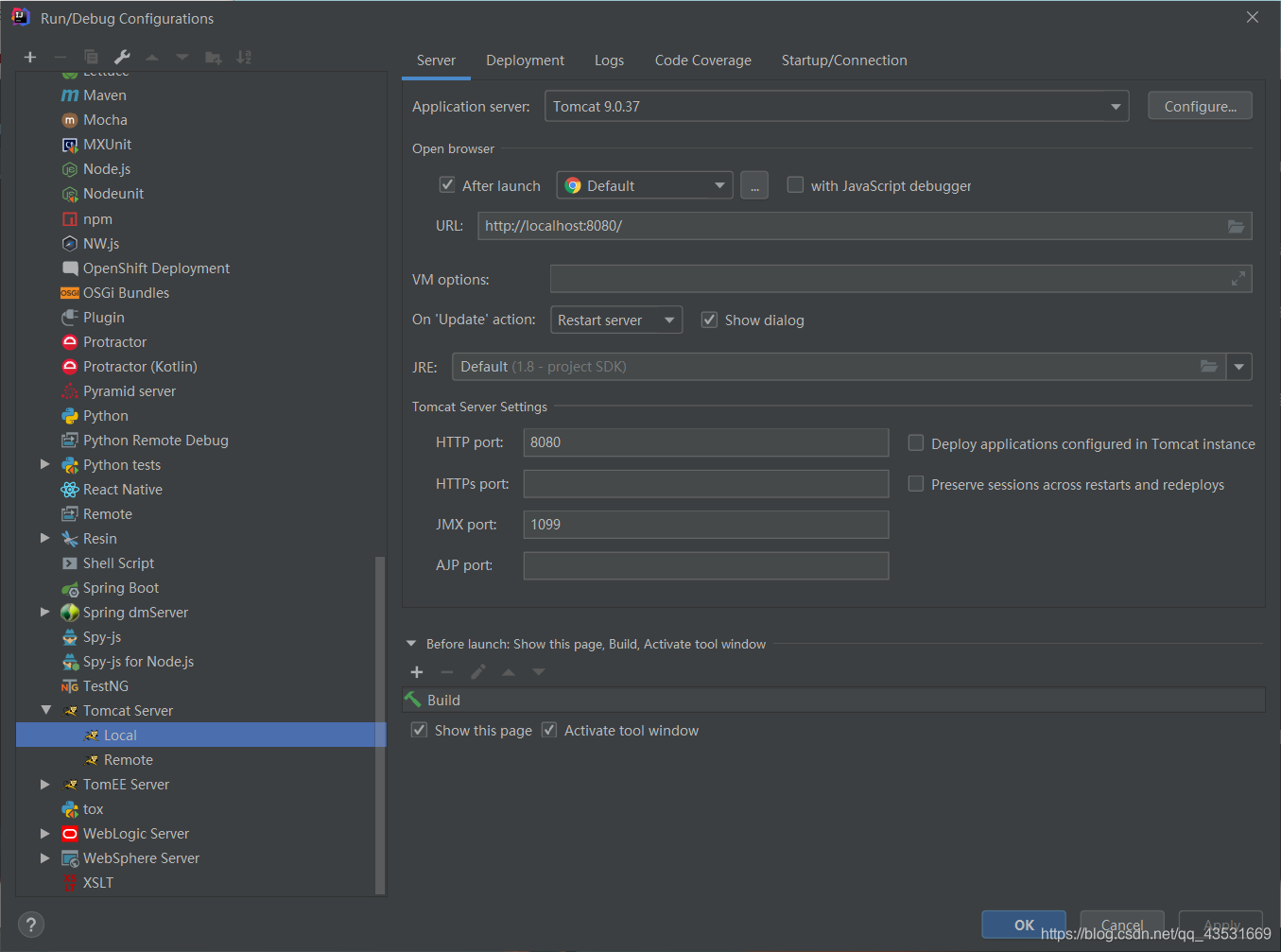
Task: Switch to the Code Coverage tab
Action: point(703,61)
